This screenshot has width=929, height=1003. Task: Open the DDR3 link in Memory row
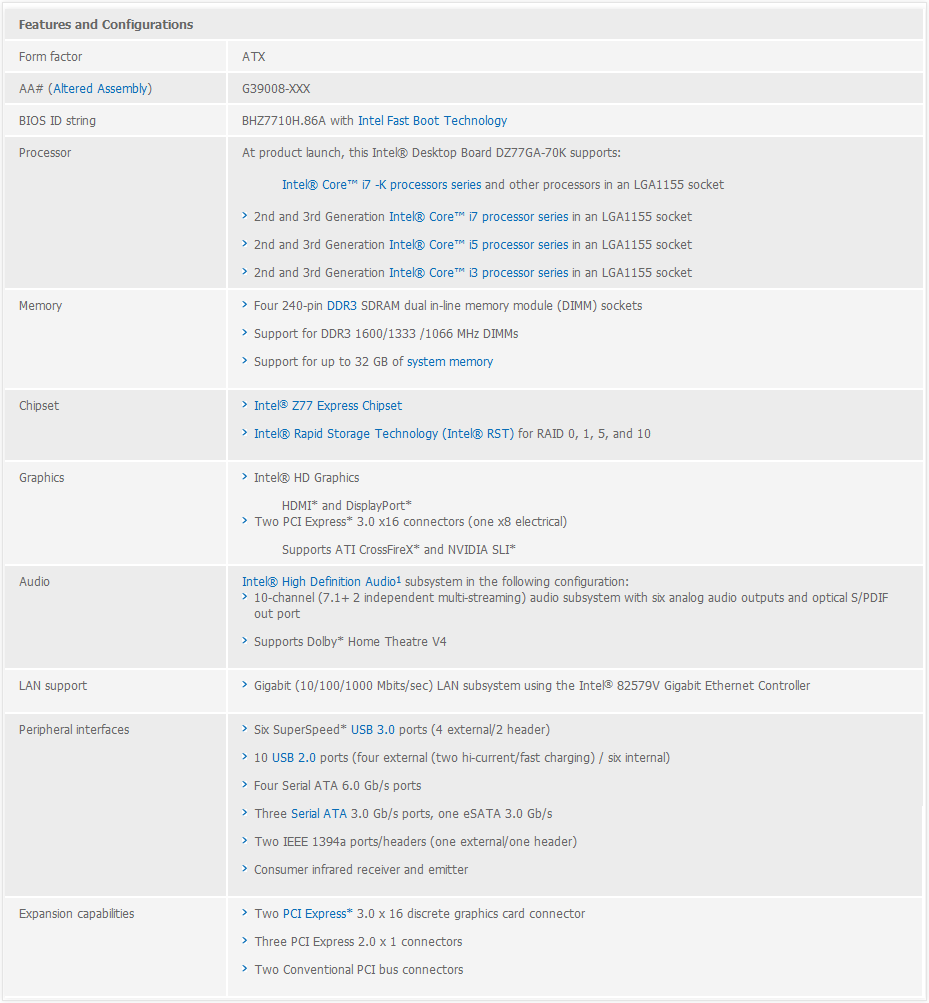[342, 306]
